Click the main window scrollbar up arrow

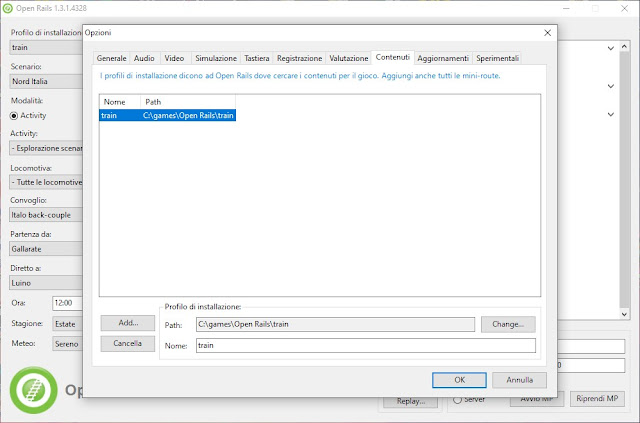click(624, 47)
